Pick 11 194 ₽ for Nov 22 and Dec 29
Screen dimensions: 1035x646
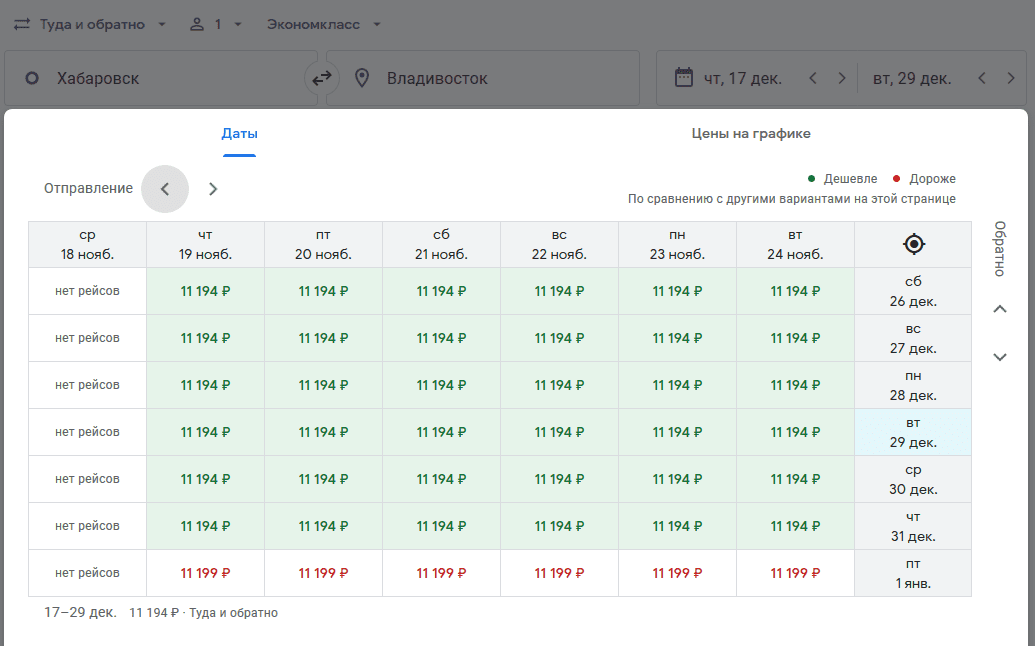tap(559, 432)
